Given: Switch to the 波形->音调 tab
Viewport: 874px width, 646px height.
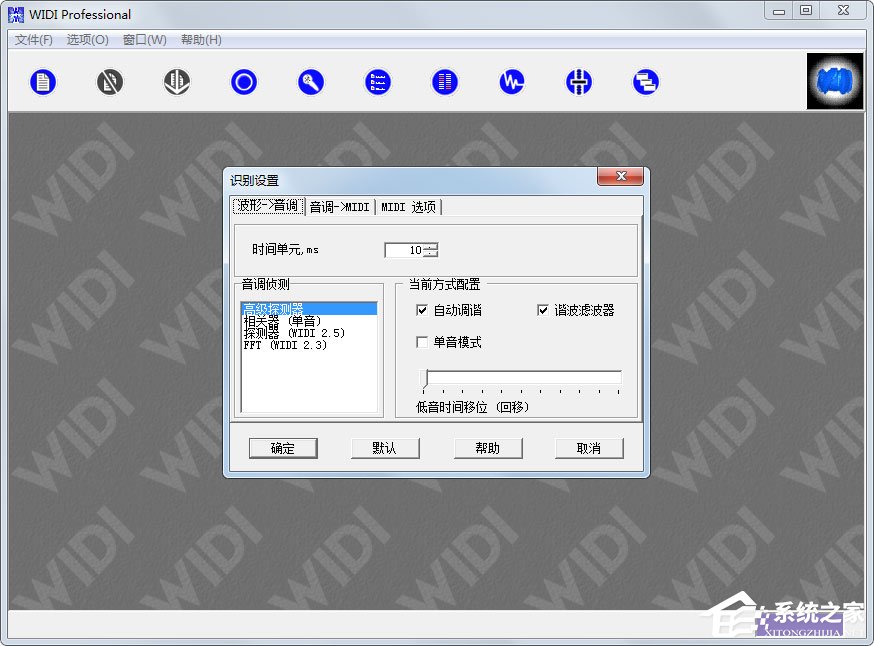Looking at the screenshot, I should pyautogui.click(x=269, y=206).
